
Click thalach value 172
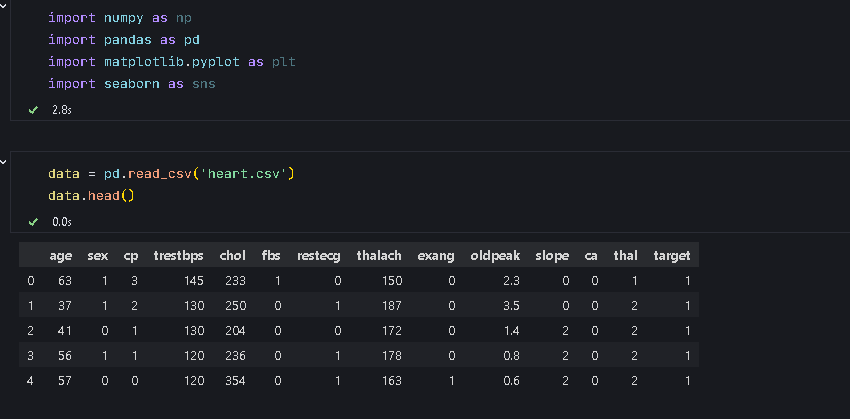point(391,331)
